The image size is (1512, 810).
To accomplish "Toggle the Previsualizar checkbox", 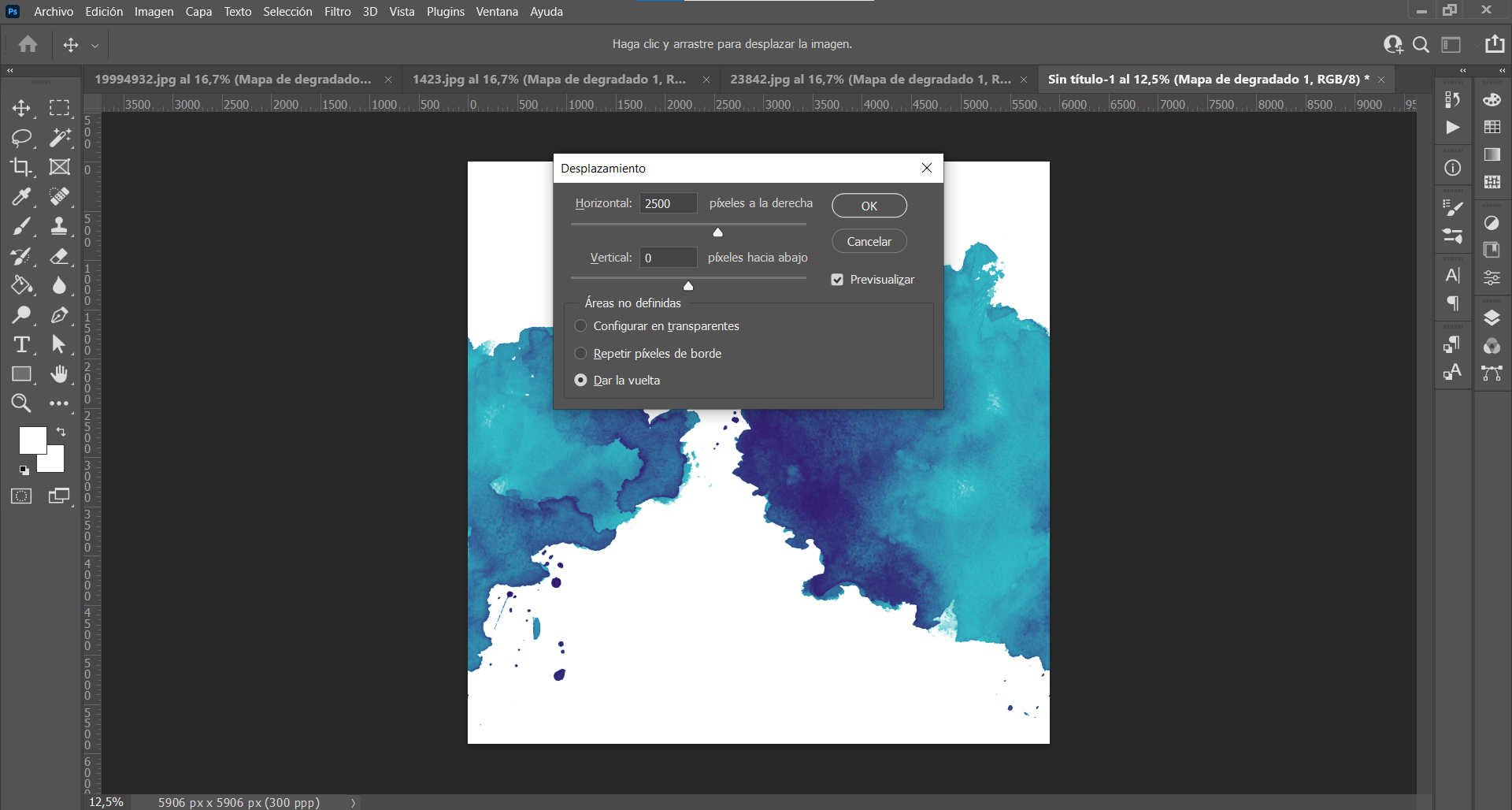I will (837, 280).
